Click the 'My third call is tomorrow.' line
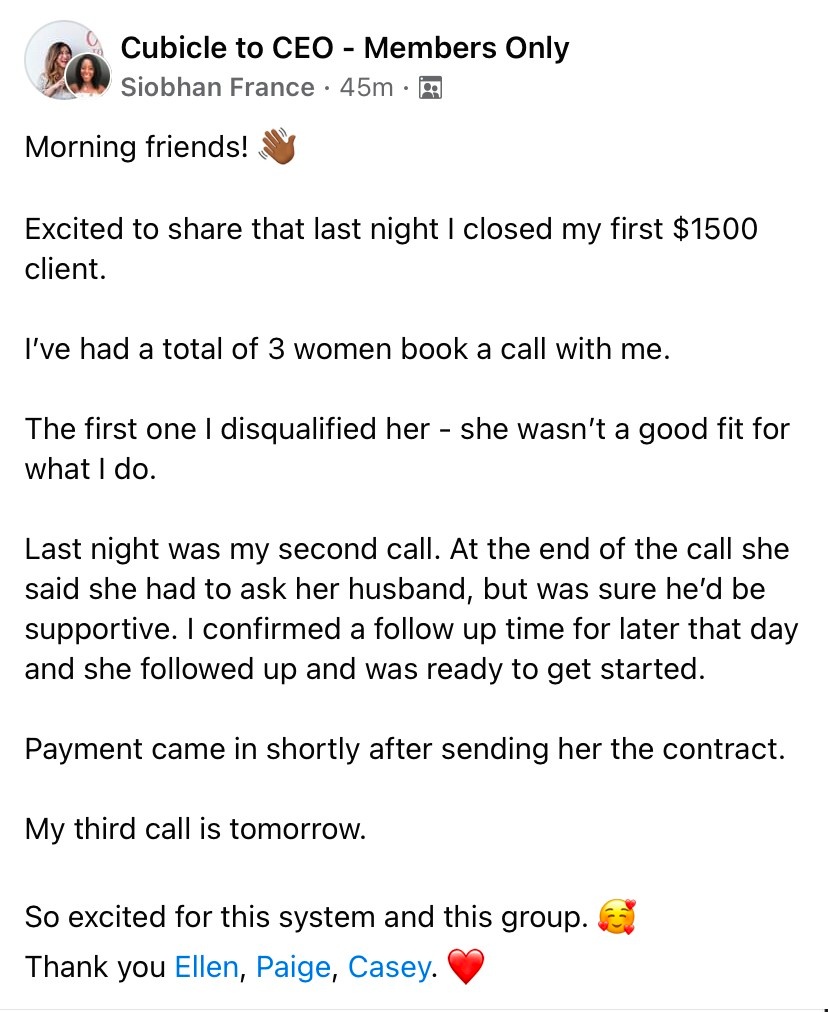 195,829
